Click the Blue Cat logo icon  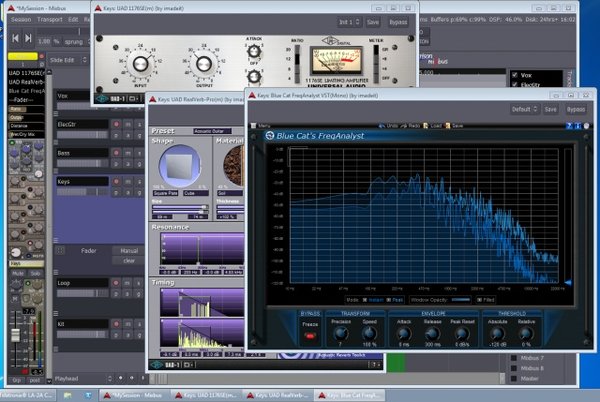[x=270, y=135]
